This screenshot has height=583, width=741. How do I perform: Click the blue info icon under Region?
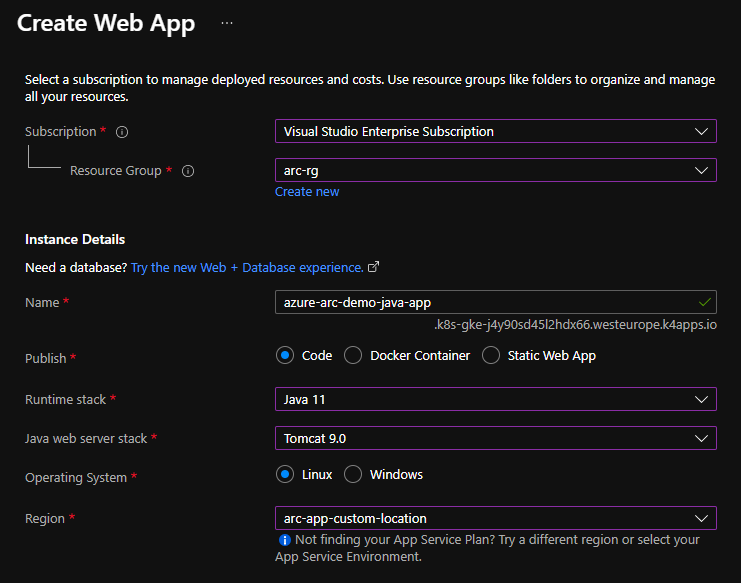[x=284, y=540]
